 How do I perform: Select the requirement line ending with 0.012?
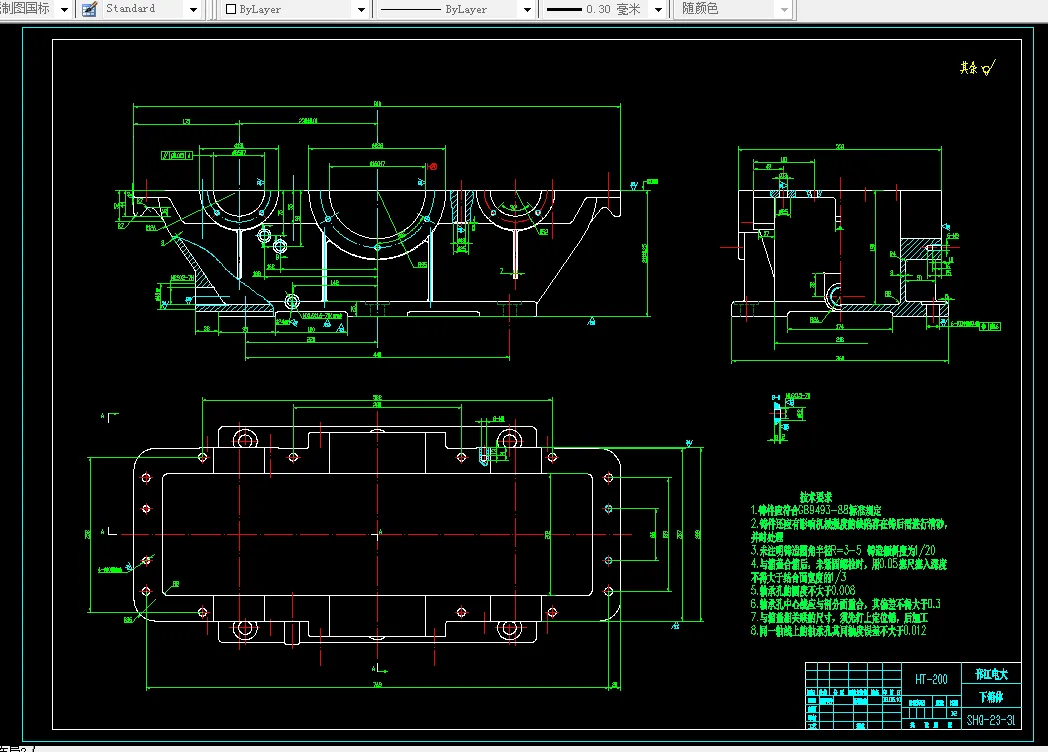tap(838, 630)
